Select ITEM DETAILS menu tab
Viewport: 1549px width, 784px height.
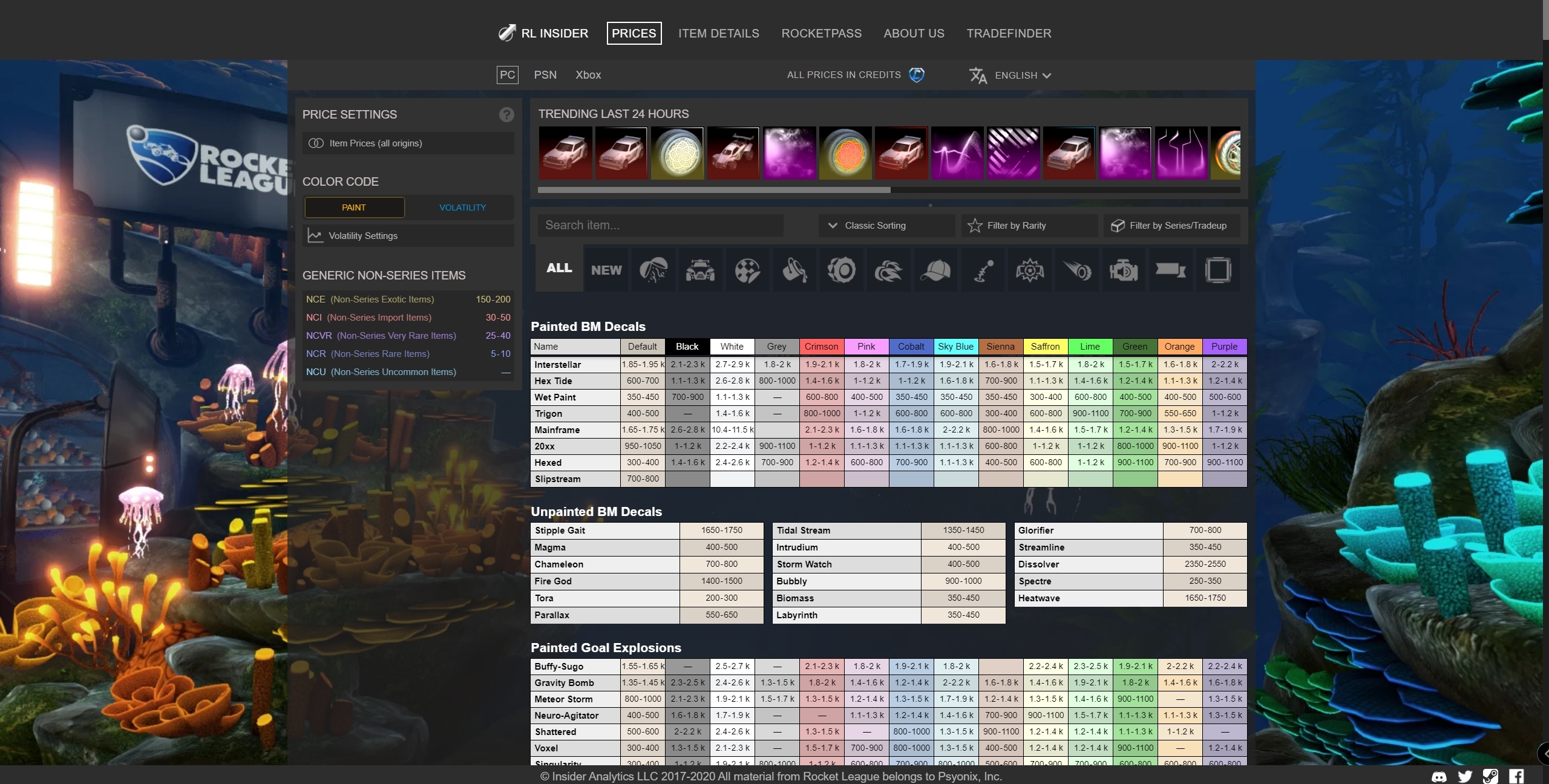click(718, 33)
